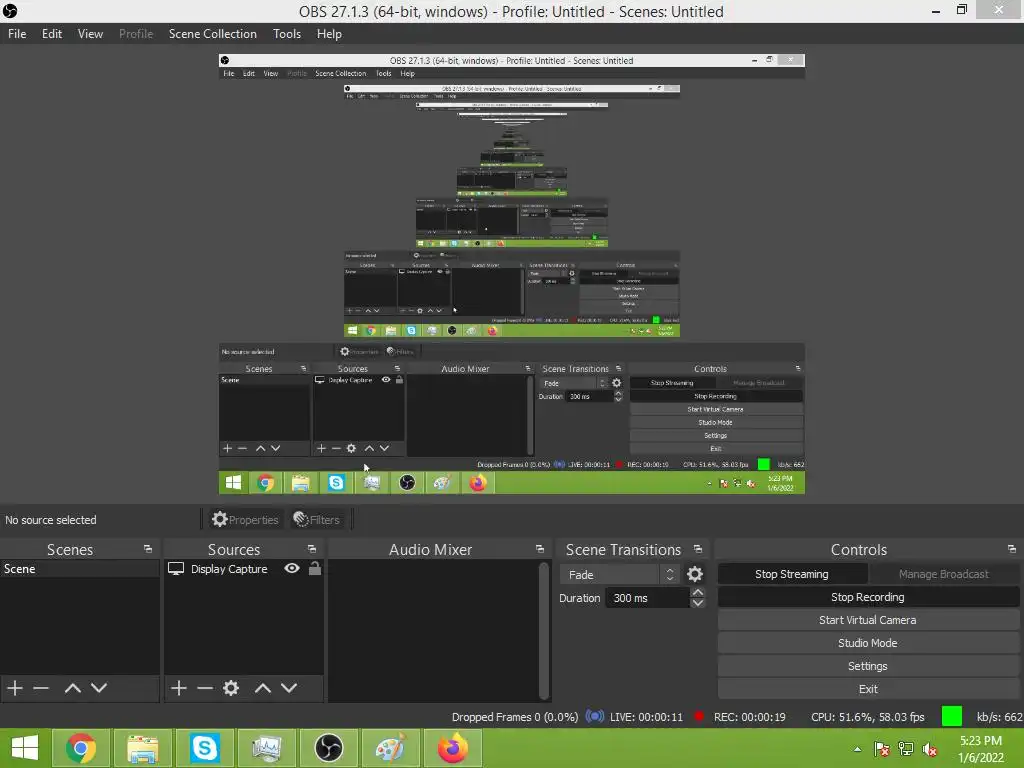Decrease Duration with down stepper arrow
The image size is (1024, 768).
[697, 603]
